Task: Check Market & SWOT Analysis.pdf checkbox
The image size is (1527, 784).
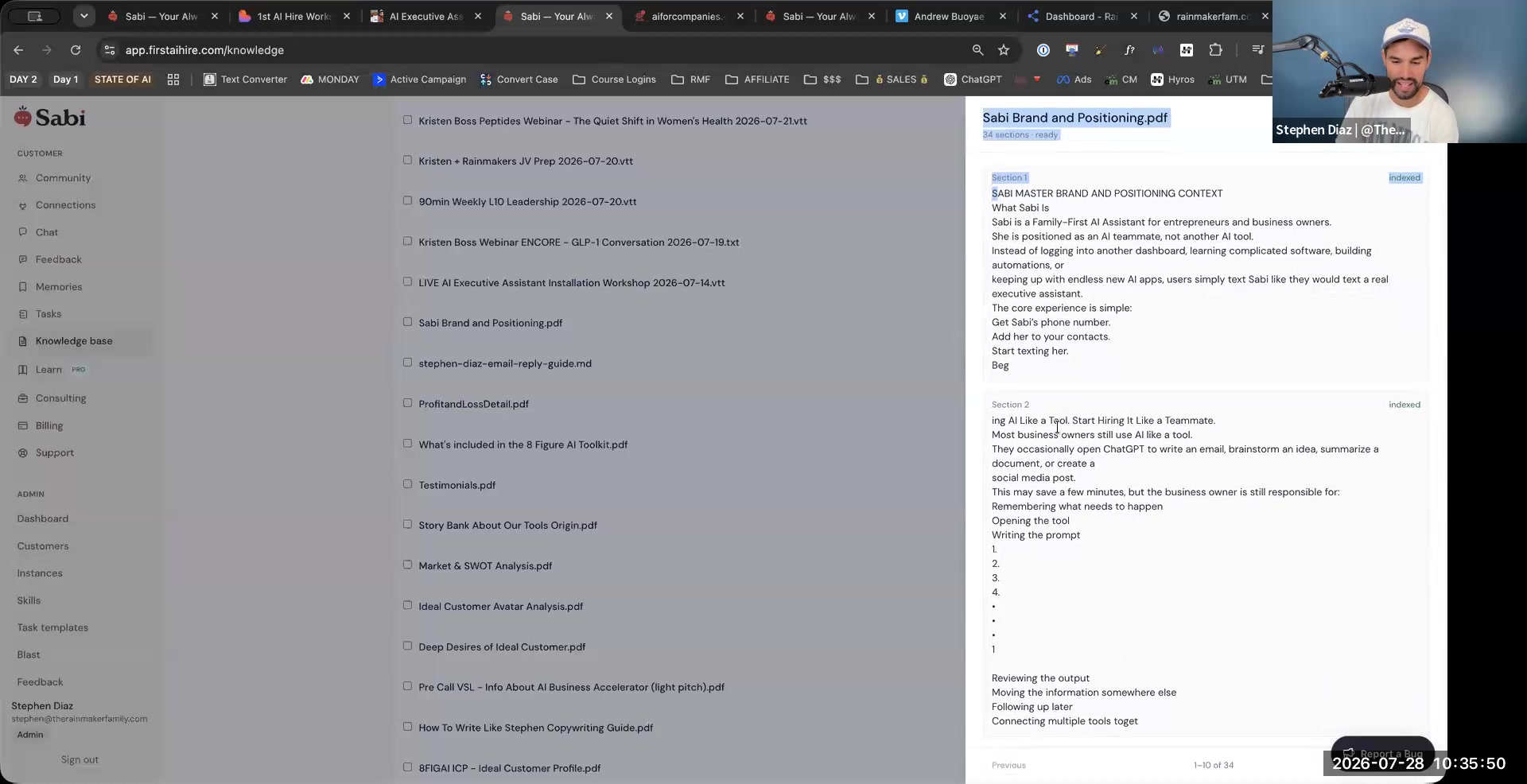Action: (x=407, y=565)
